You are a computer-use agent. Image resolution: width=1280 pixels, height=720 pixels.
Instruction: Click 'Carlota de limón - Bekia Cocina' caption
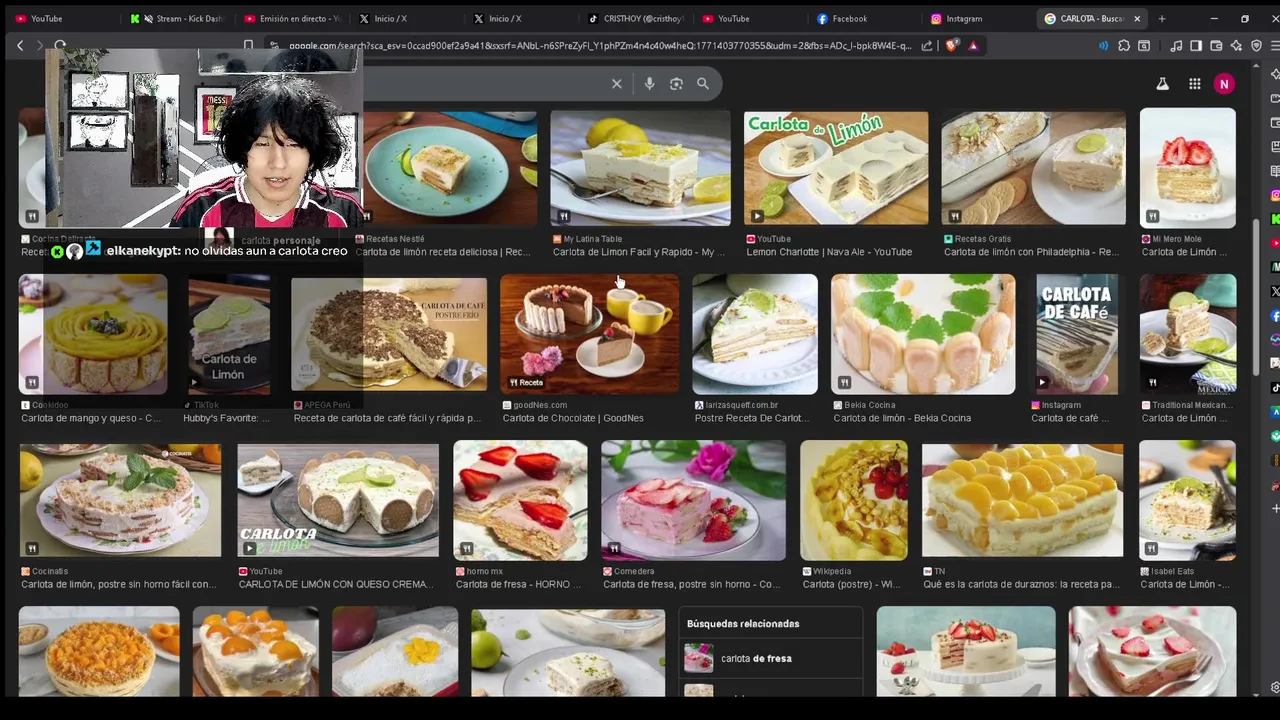point(902,418)
